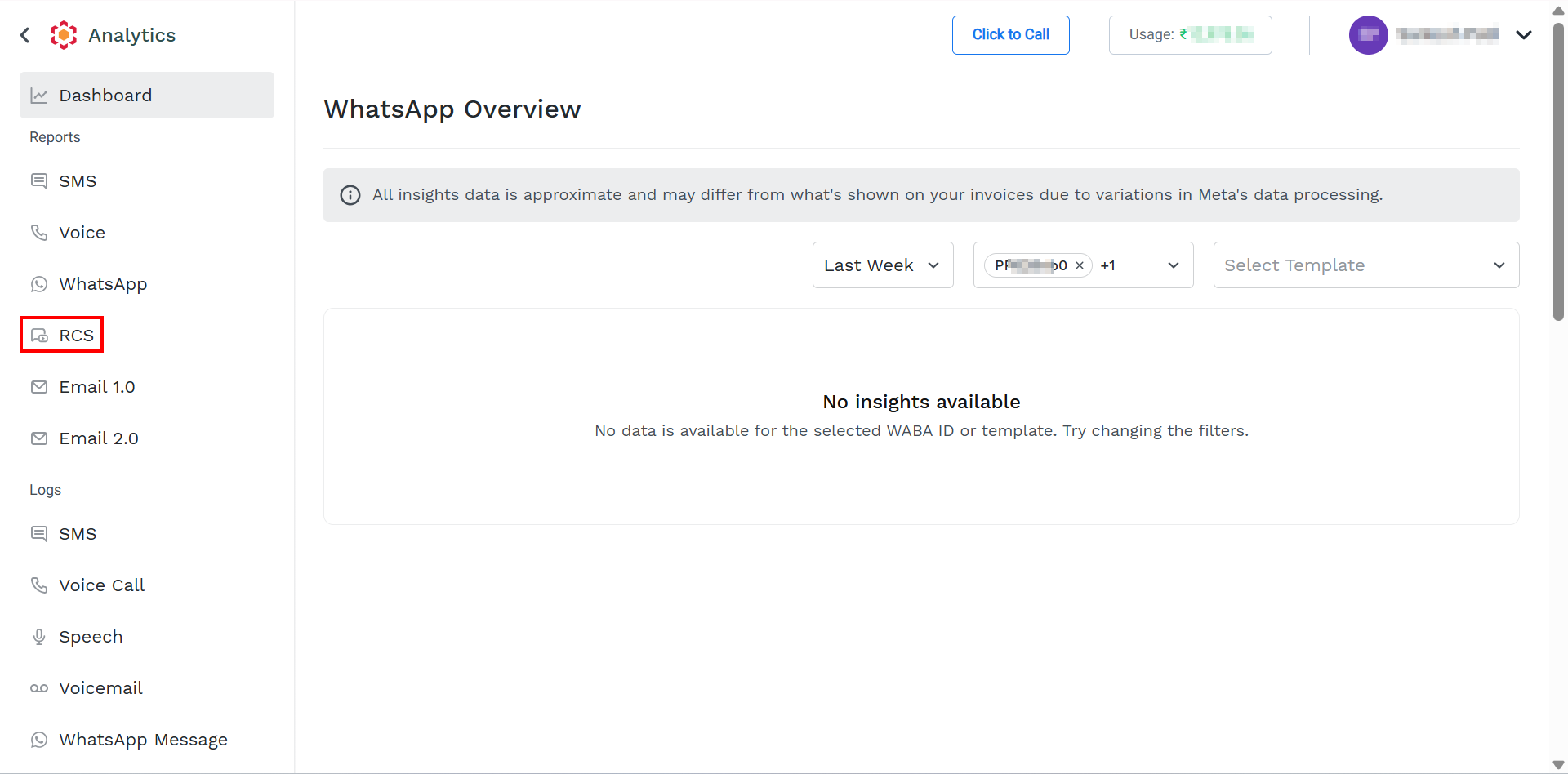Screen dimensions: 1568x774
Task: Click the info icon in the insights notice
Action: [350, 195]
